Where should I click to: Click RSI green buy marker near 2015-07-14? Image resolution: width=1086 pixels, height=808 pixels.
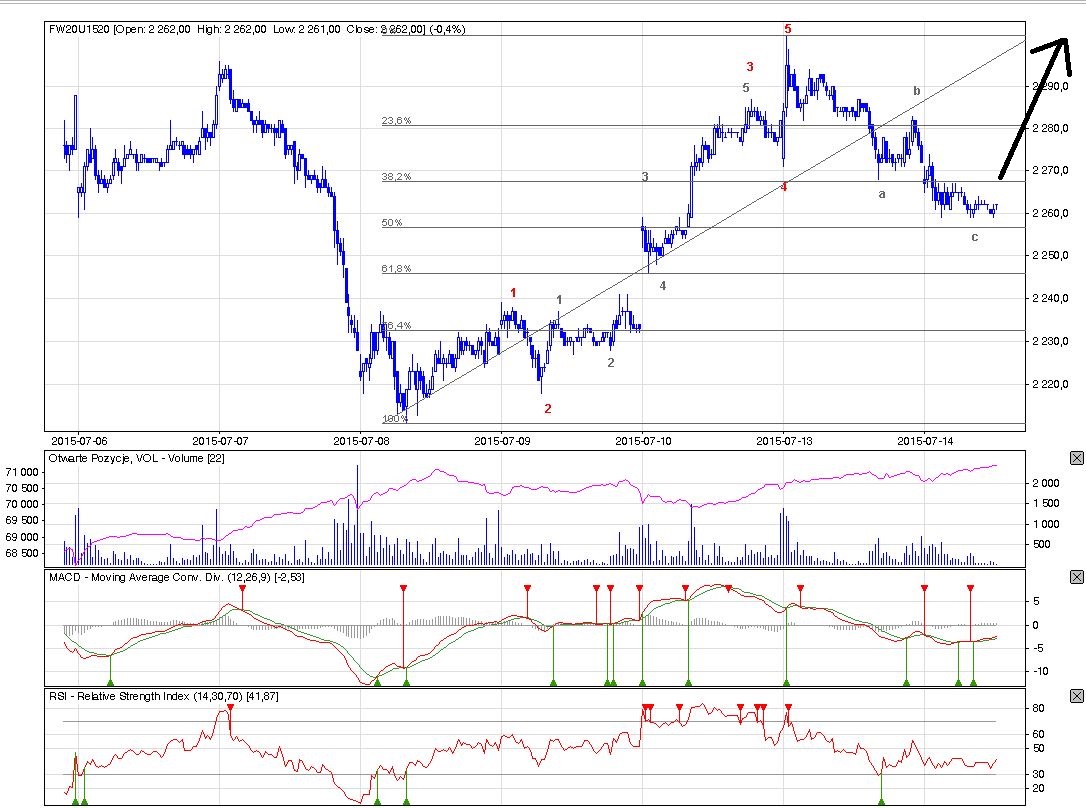[882, 801]
